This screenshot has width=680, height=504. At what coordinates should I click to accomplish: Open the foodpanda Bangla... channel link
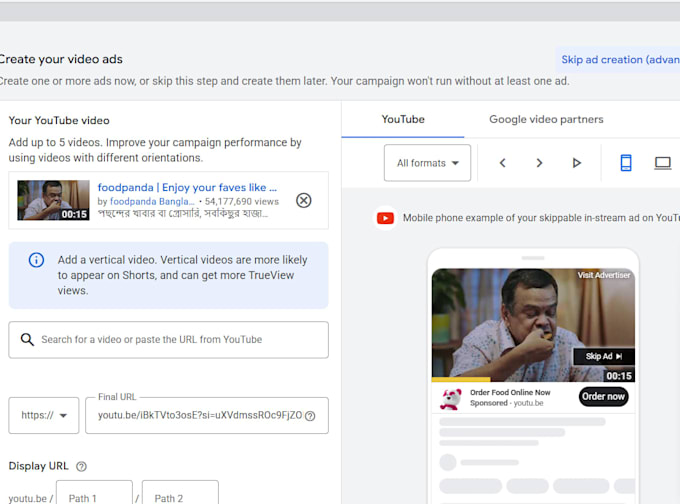pos(152,202)
